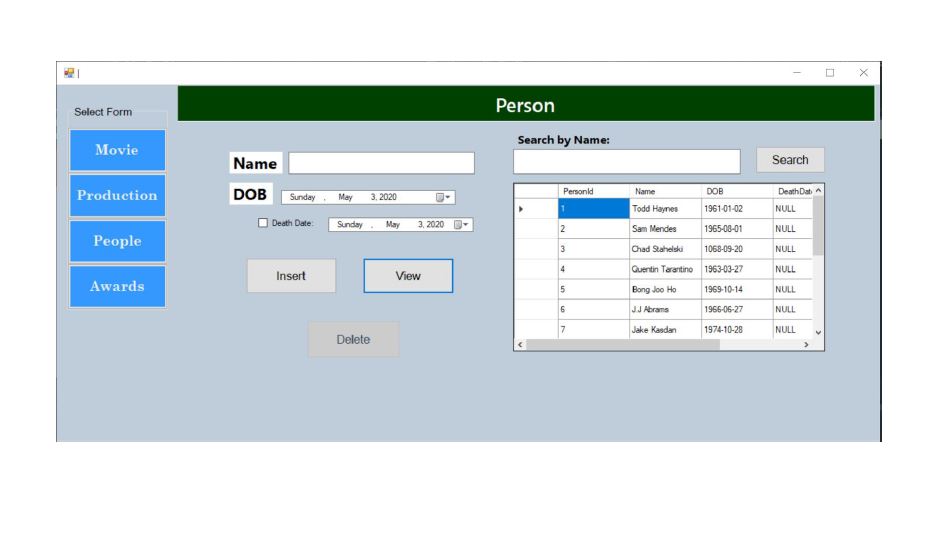939x540 pixels.
Task: Click the grid's scroll down arrow
Action: [818, 333]
